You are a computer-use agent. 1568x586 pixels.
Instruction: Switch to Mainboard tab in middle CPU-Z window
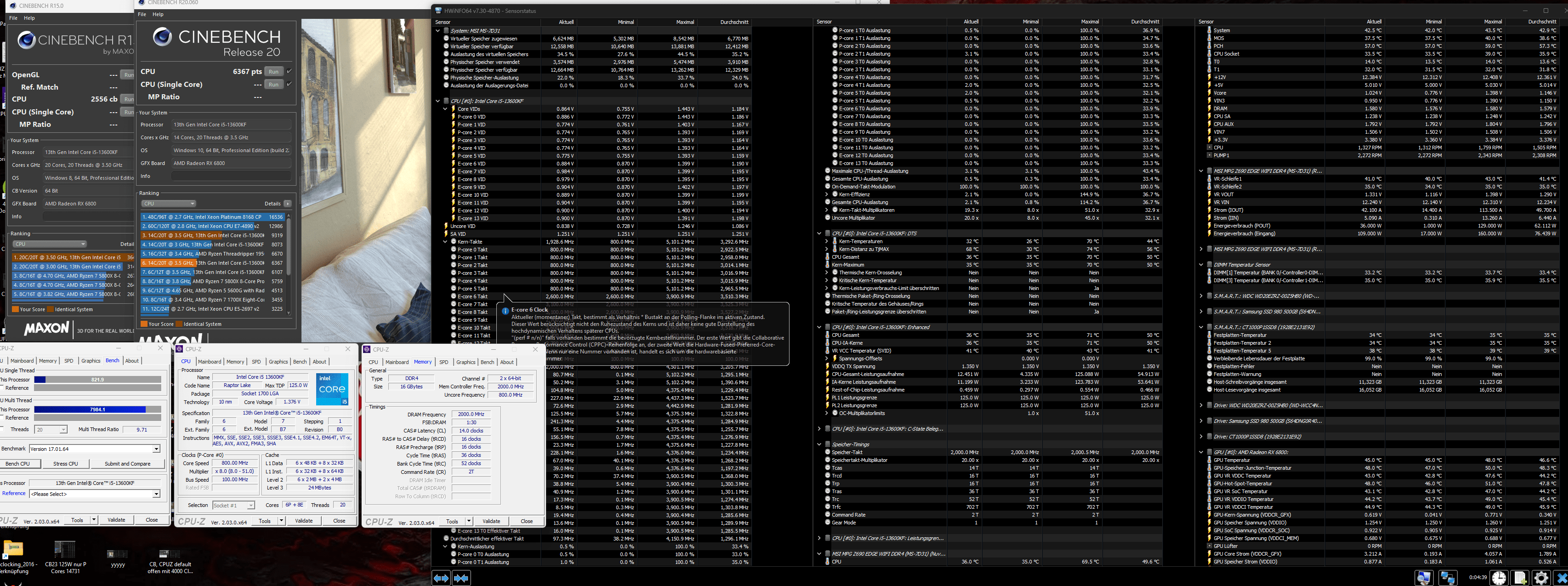[x=210, y=361]
